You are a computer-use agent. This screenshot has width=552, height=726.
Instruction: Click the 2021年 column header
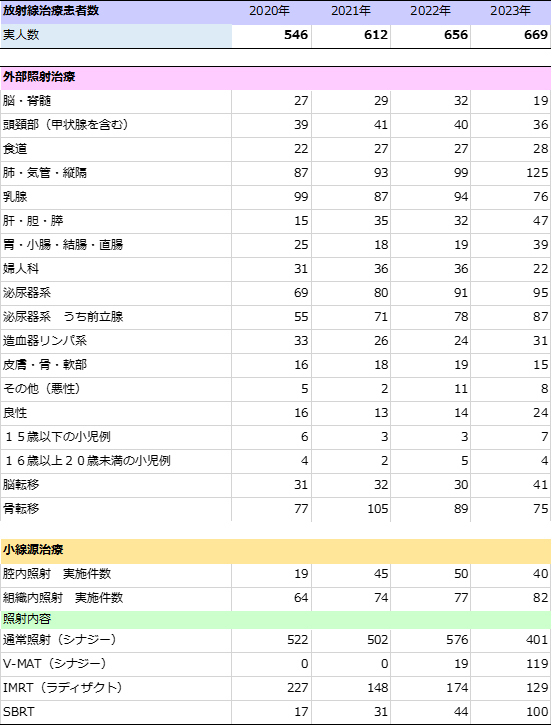coord(351,11)
